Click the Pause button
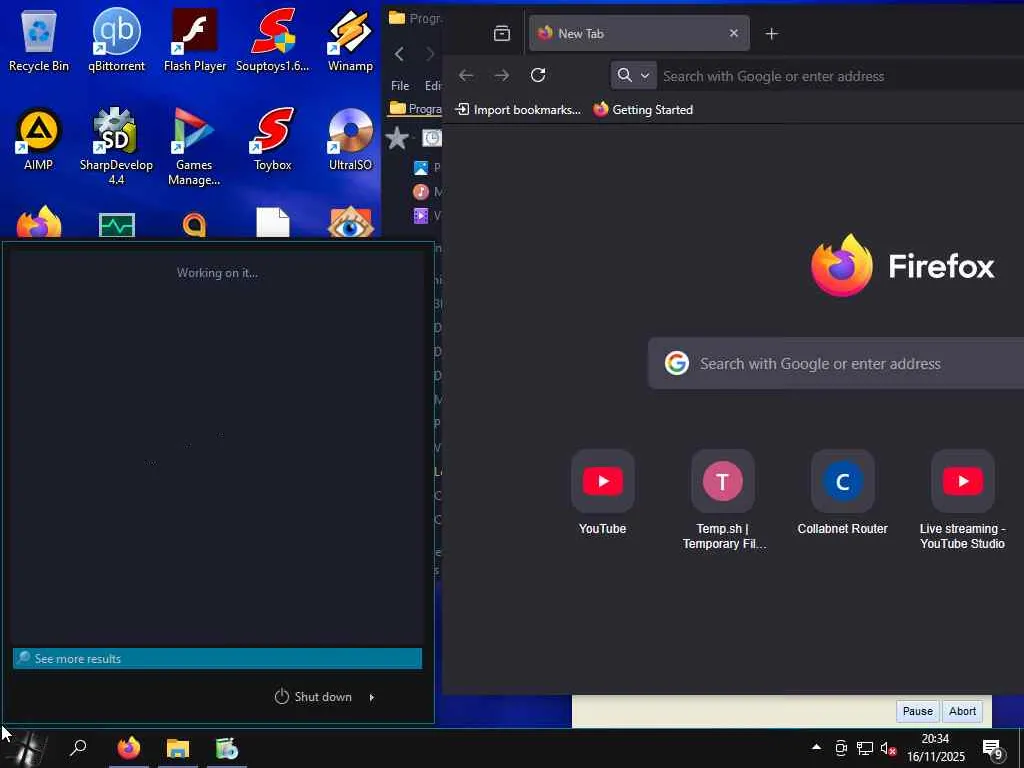The image size is (1024, 768). pyautogui.click(x=917, y=711)
